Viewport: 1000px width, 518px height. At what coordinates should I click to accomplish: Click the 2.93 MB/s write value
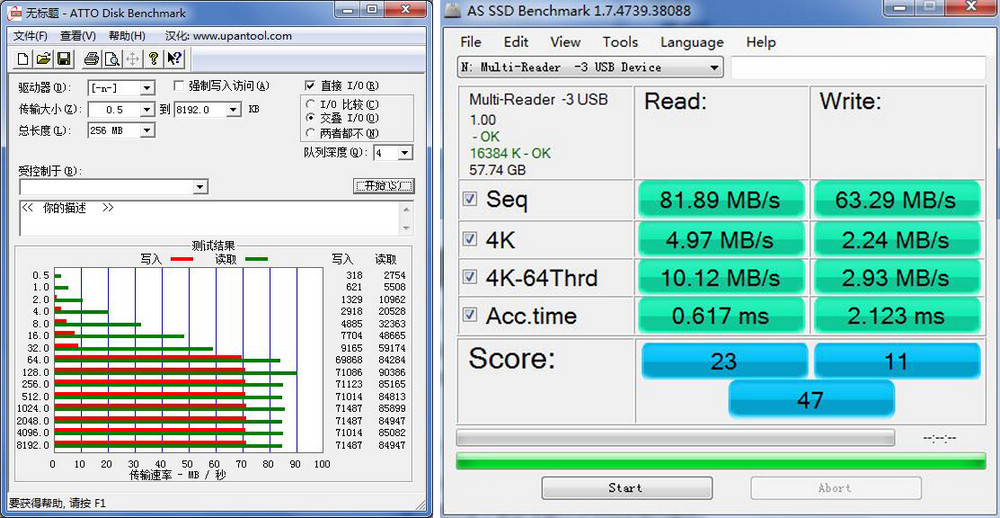pyautogui.click(x=895, y=278)
